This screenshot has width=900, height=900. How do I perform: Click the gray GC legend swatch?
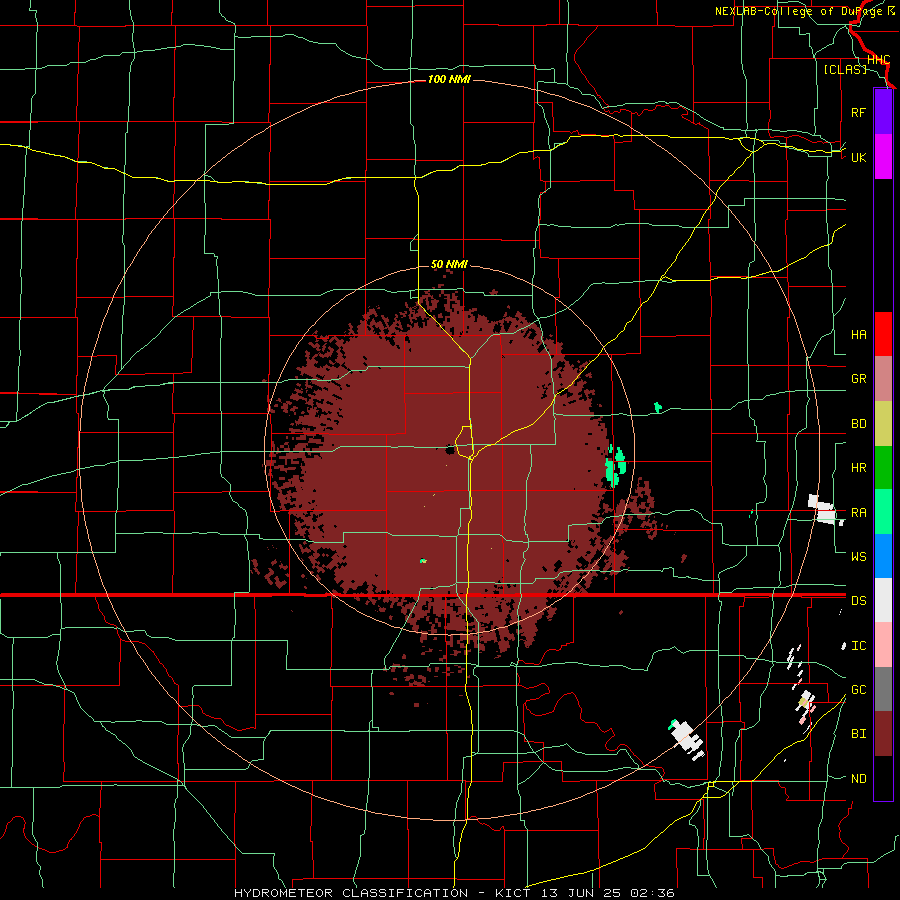click(x=883, y=689)
